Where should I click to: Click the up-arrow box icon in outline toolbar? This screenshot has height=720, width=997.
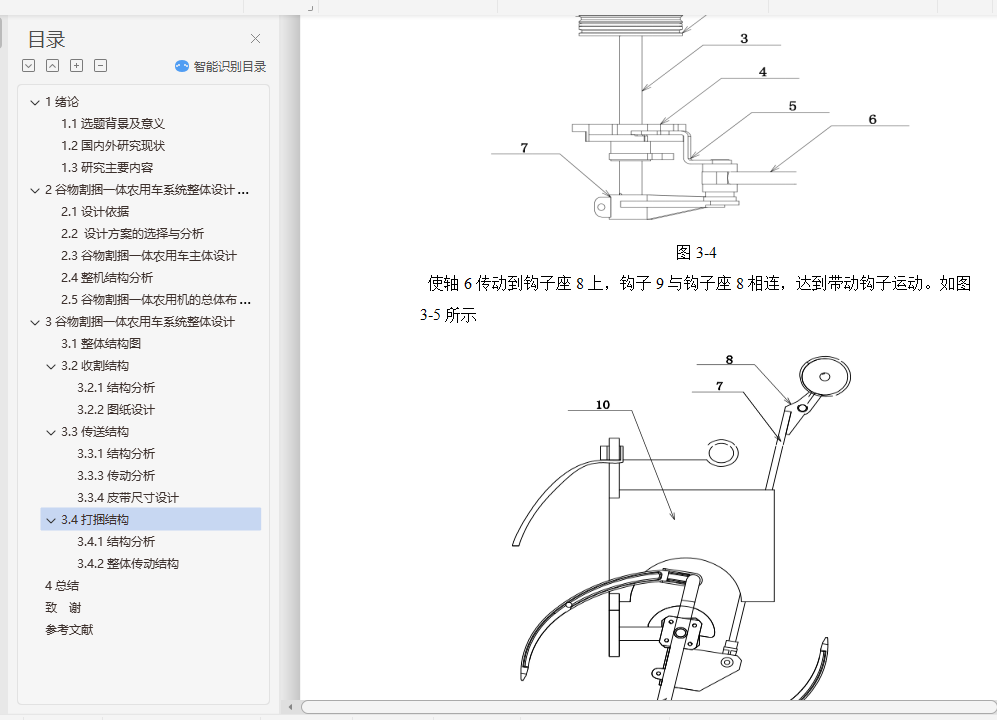[53, 66]
